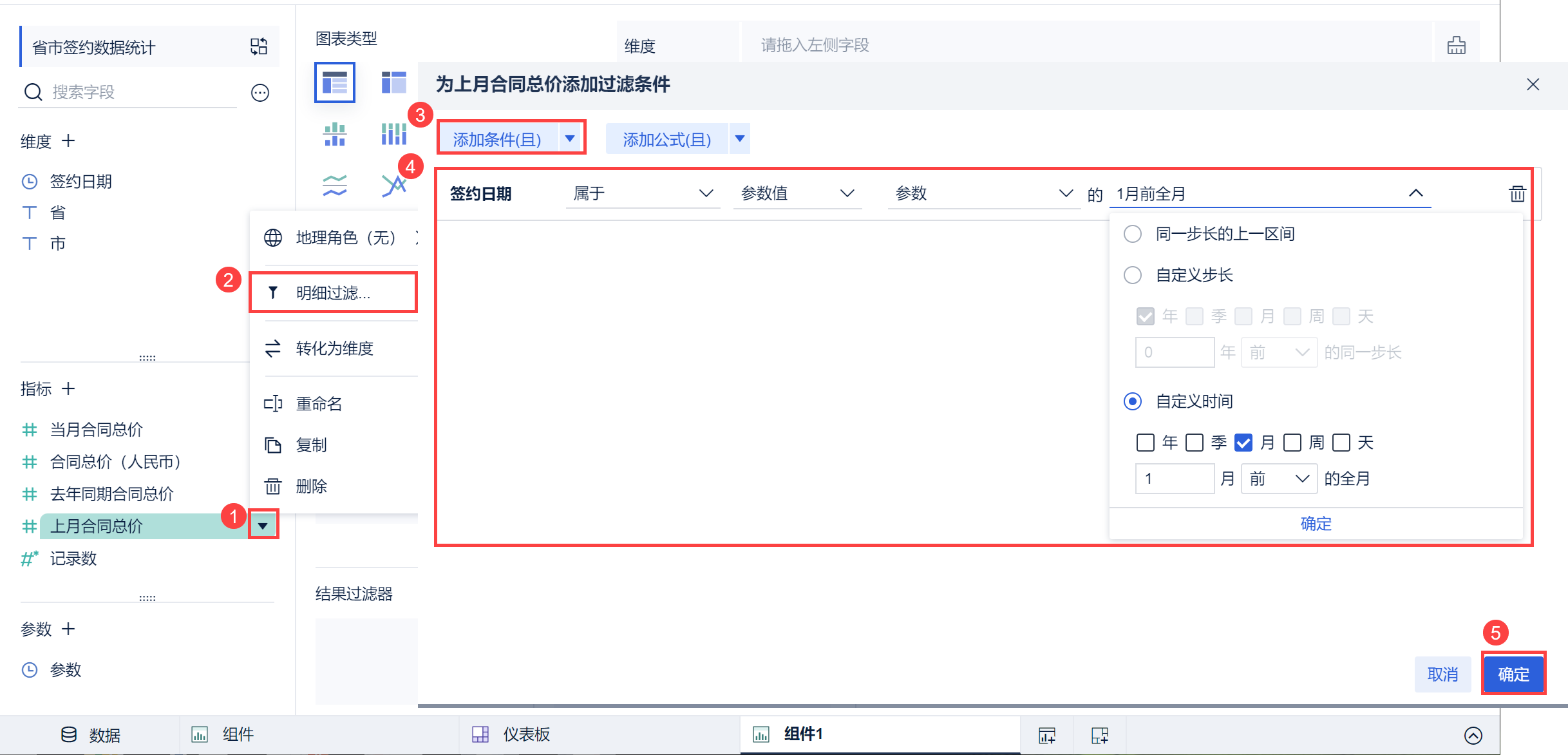The image size is (1568, 755).
Task: Click the month count input showing 1
Action: point(1174,479)
